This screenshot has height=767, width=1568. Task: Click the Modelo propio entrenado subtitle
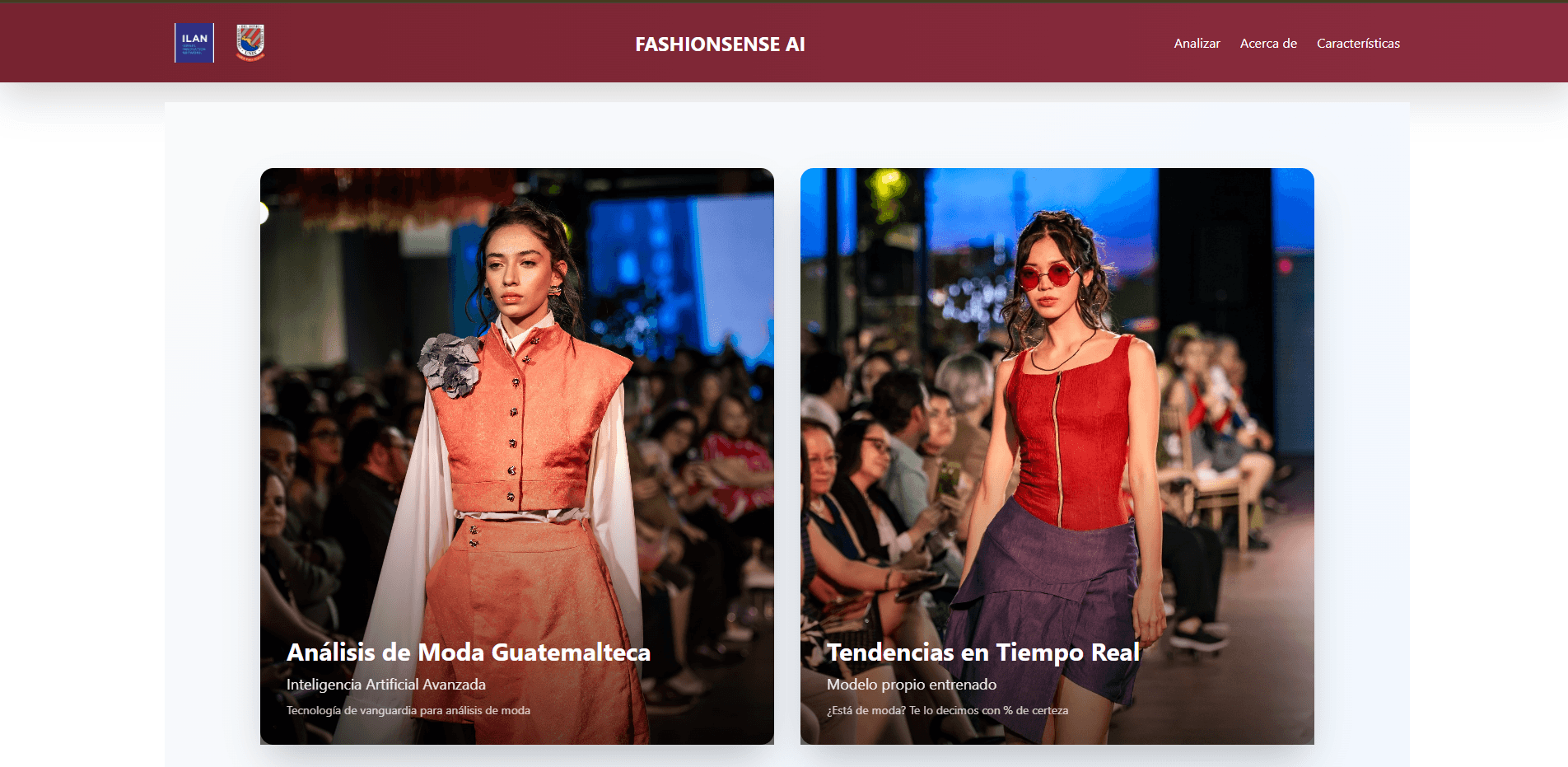pyautogui.click(x=911, y=684)
